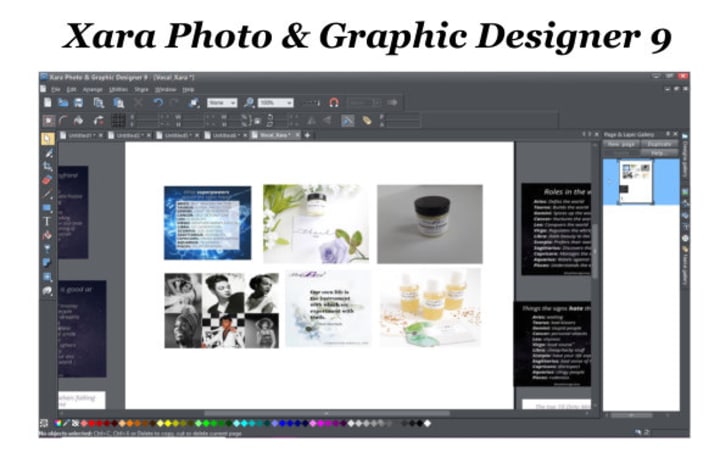Toggle the red magnet Snap icon
Viewport: 720px width, 458px height.
(334, 102)
